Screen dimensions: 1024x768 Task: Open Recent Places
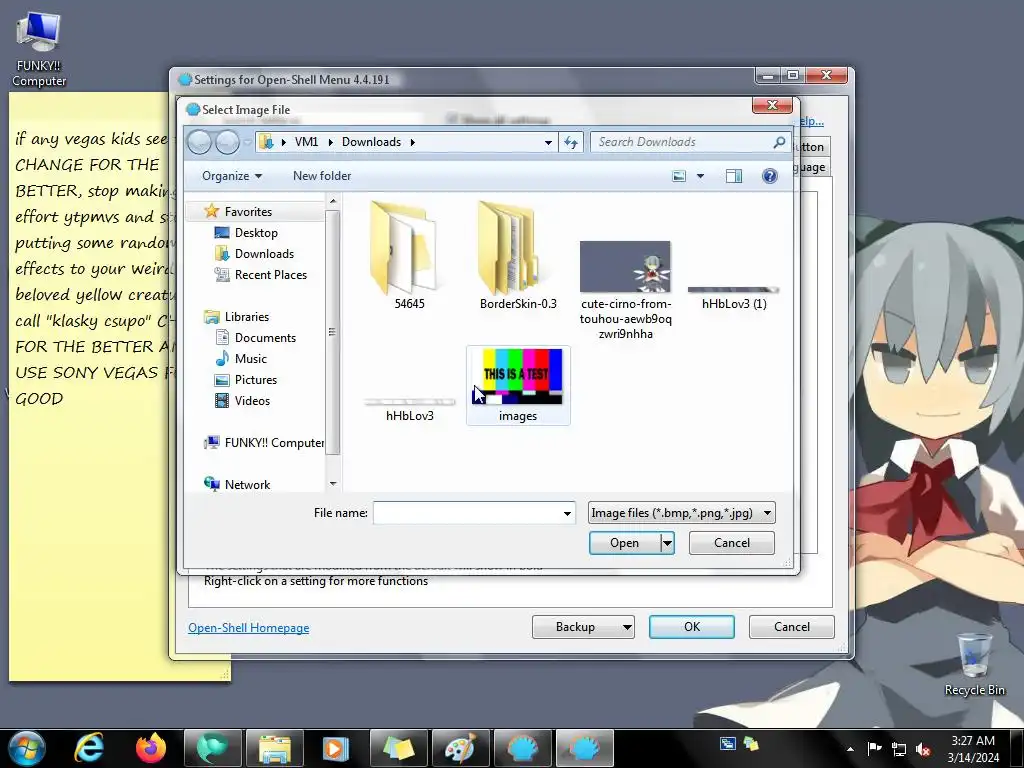pos(270,275)
